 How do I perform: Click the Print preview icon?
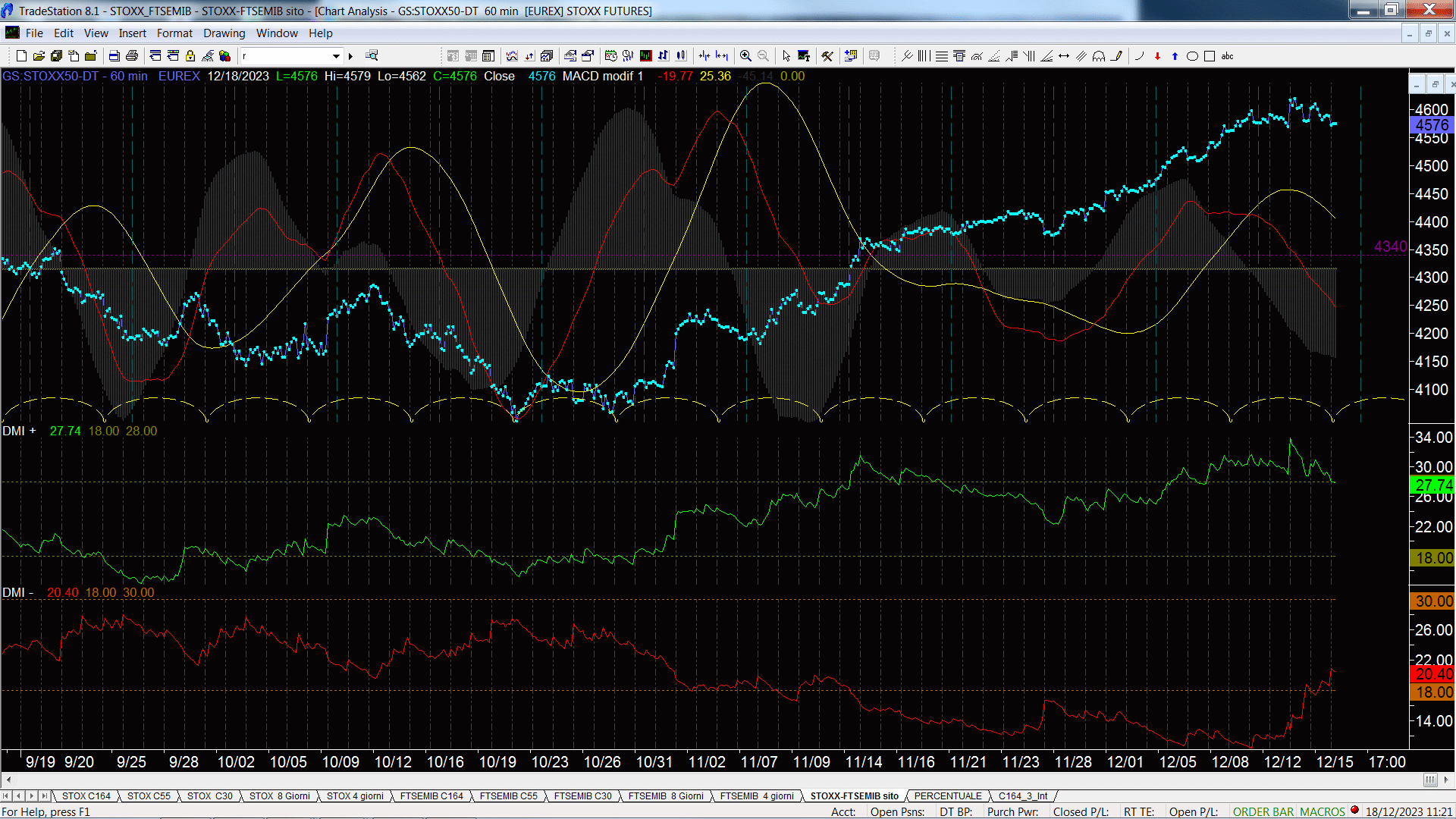[x=114, y=56]
